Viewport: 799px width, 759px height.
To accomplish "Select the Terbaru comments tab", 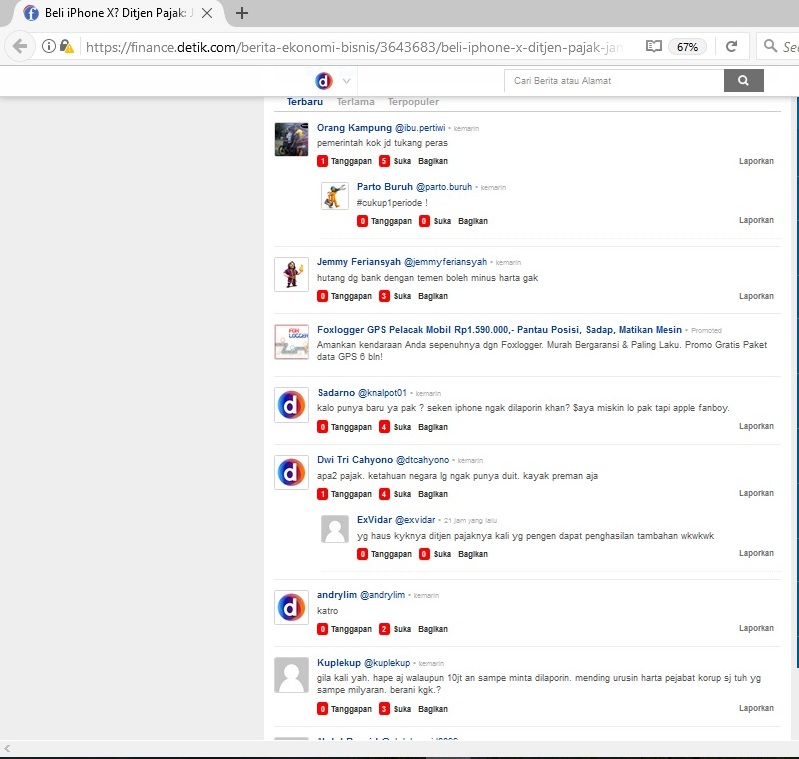I will [x=305, y=102].
